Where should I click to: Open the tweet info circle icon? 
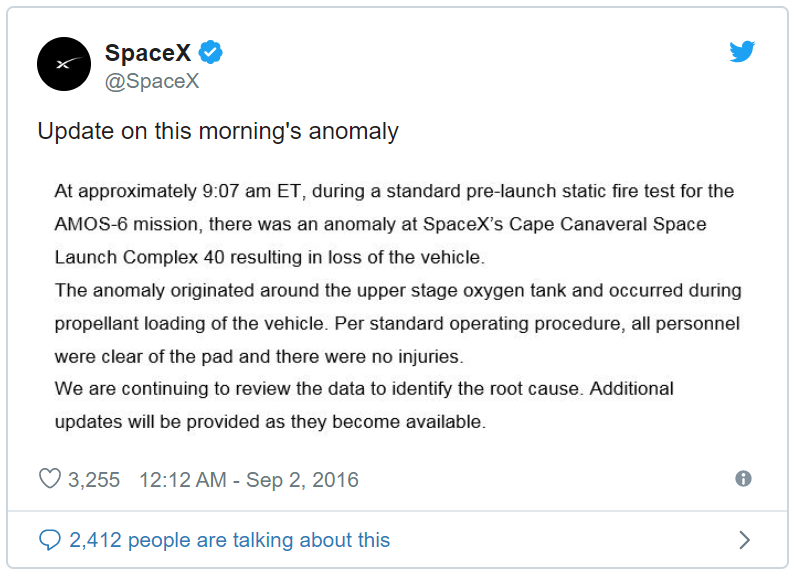point(743,479)
